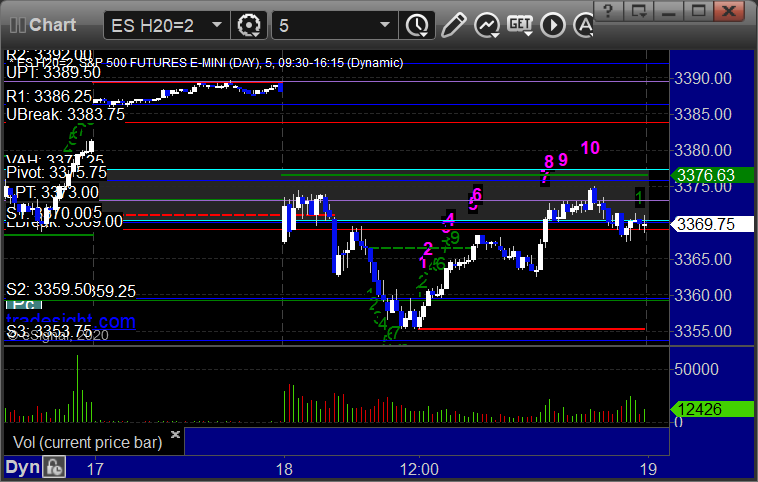Select the pencil drawing tools icon
Viewport: 758px width, 482px height.
[x=453, y=25]
